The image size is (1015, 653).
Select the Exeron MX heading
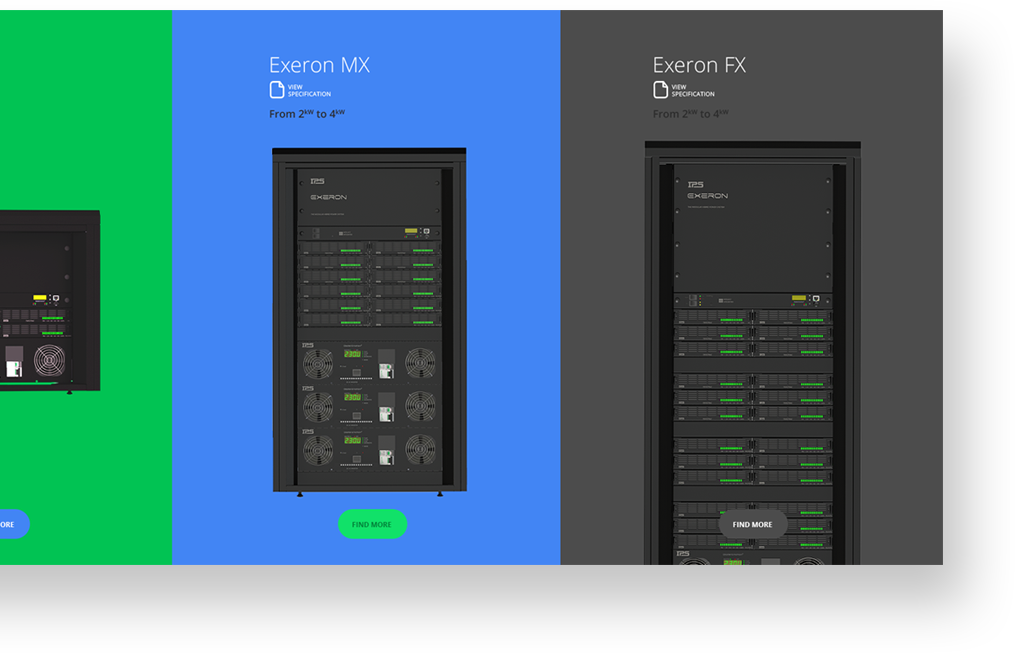pyautogui.click(x=319, y=65)
